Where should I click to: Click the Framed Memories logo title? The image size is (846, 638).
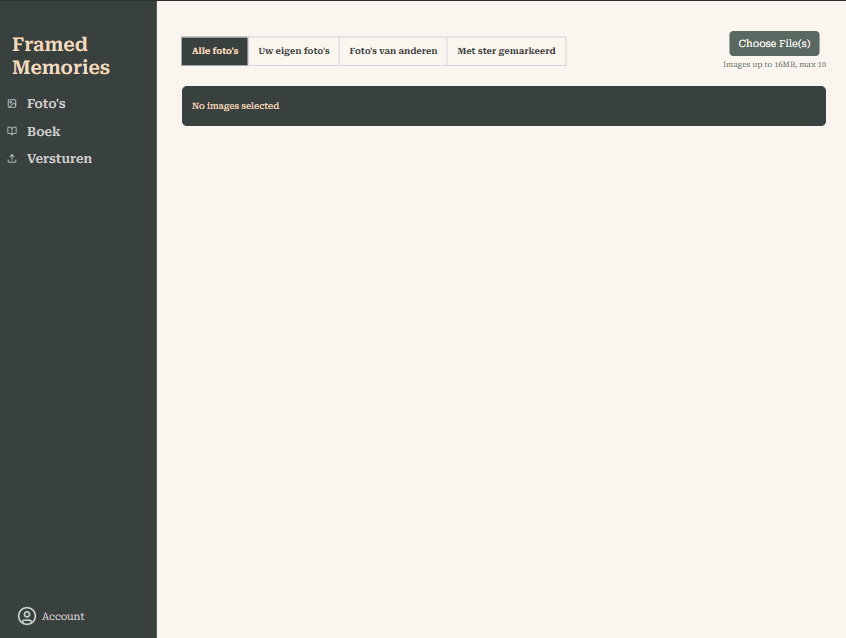[60, 56]
